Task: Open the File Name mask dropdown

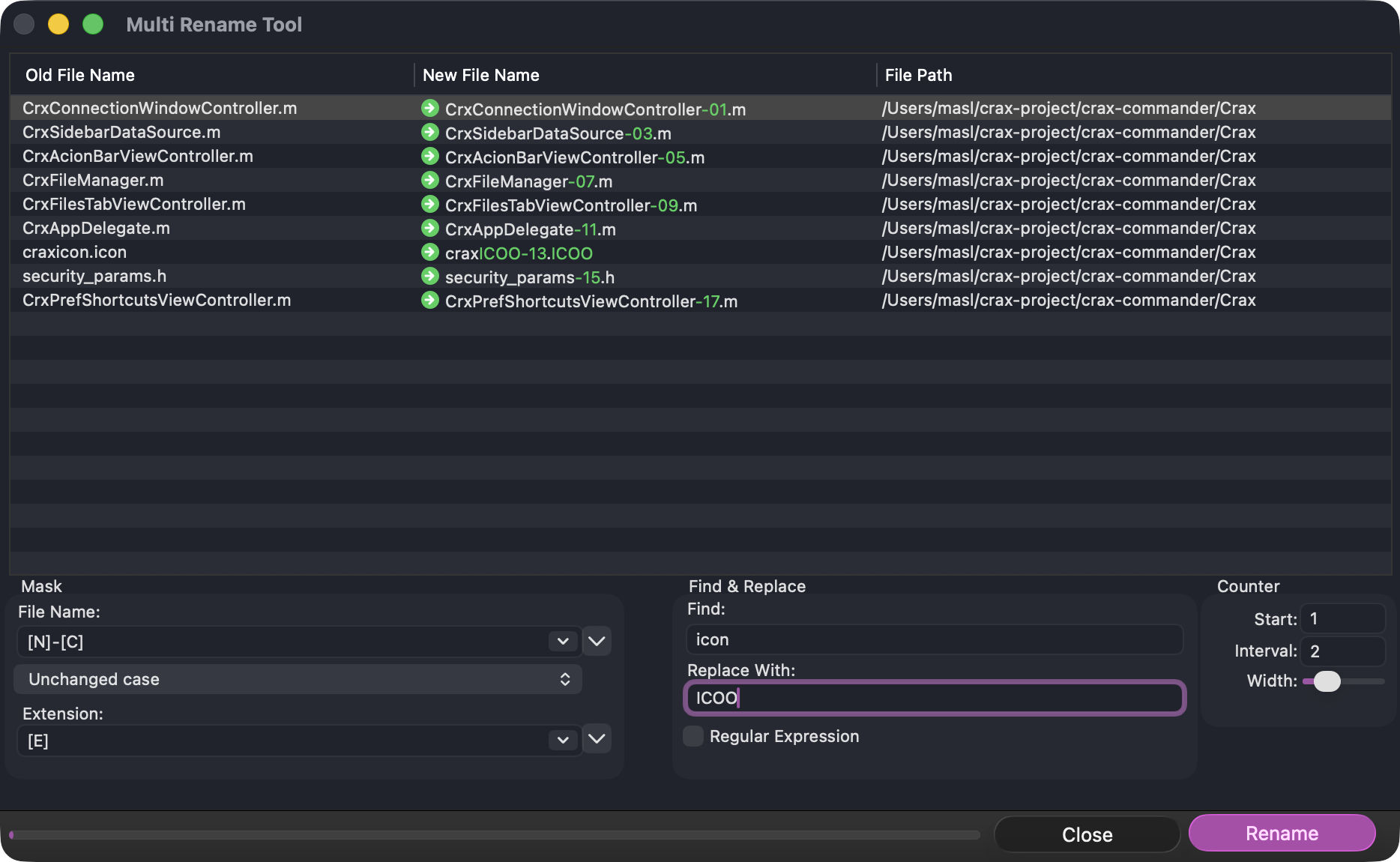Action: [562, 642]
